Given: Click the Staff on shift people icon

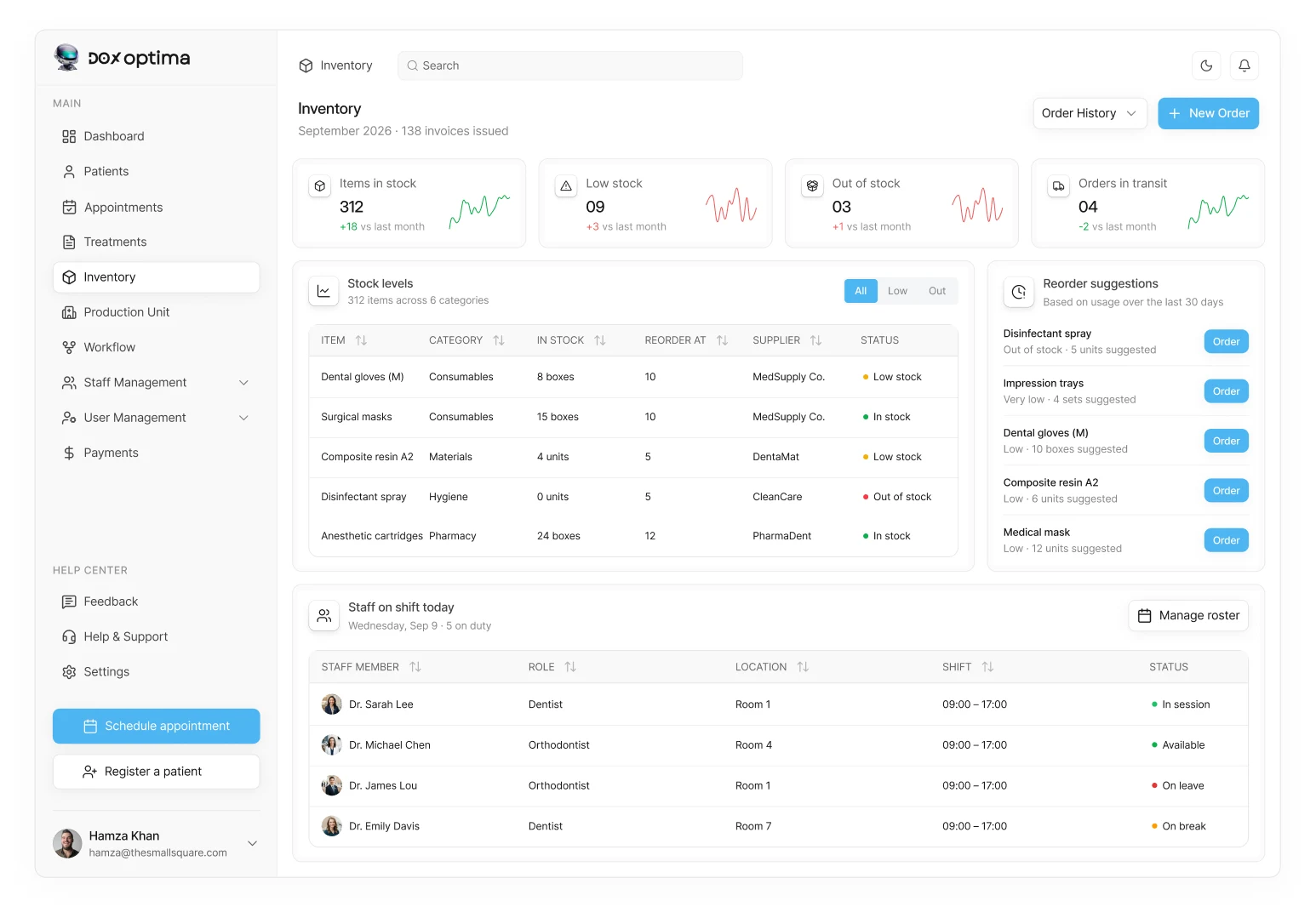Looking at the screenshot, I should pos(323,615).
